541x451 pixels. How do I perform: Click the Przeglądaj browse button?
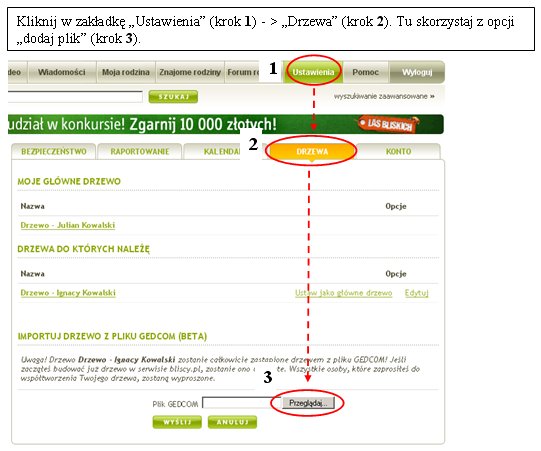click(308, 403)
